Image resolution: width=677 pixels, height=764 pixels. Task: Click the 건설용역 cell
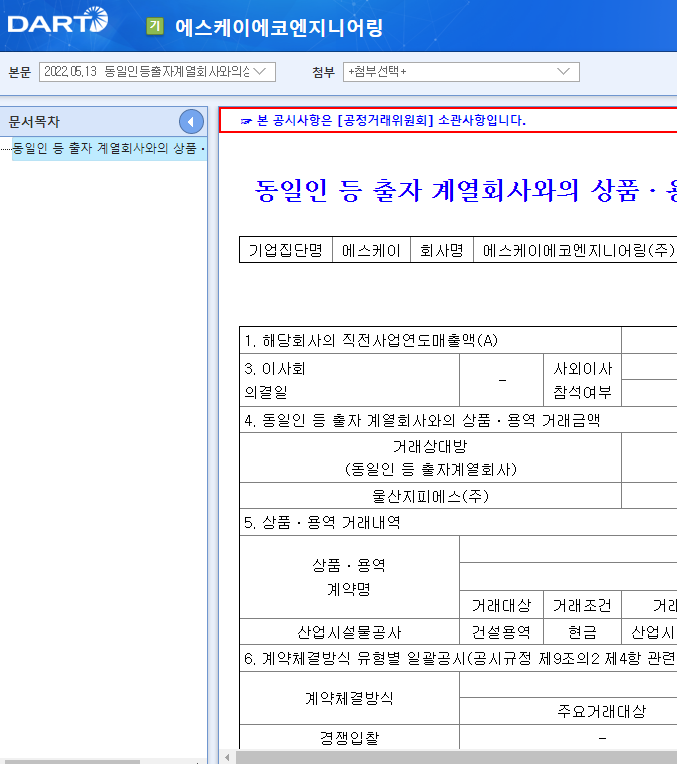coord(502,632)
